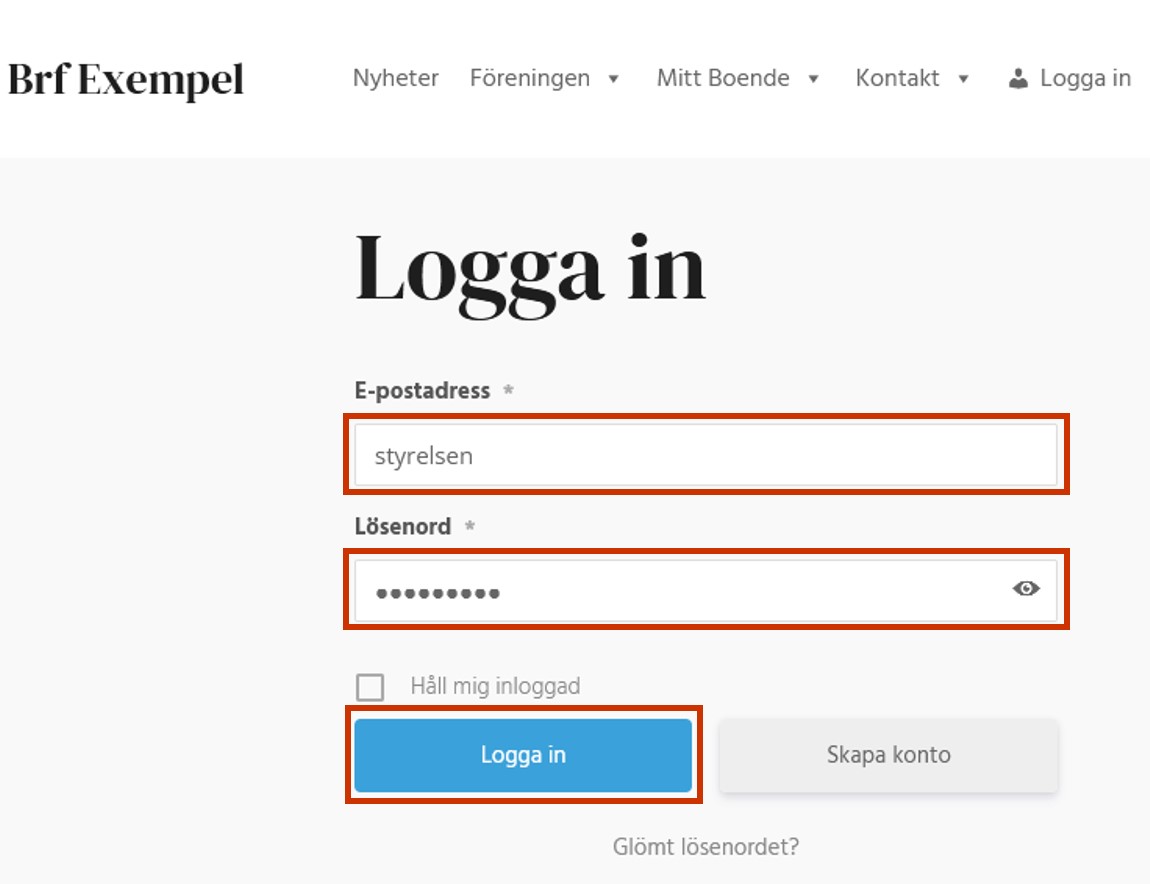Click the Skapa konto button
The image size is (1150, 884).
(888, 755)
